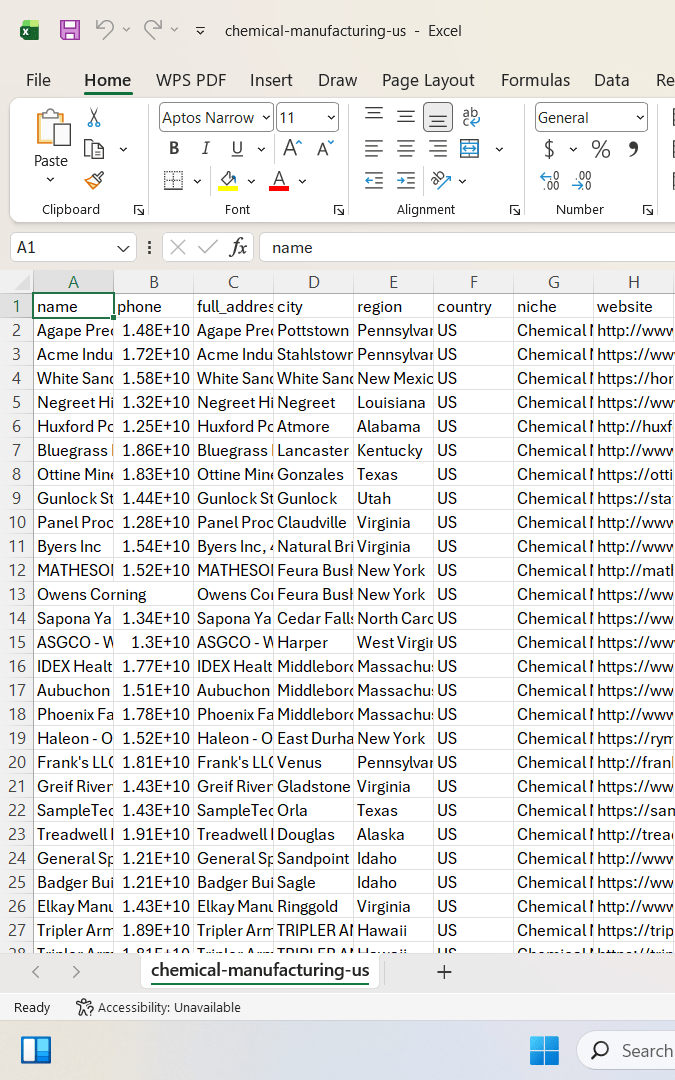Viewport: 675px width, 1080px height.
Task: Click Increase Indent icon
Action: pyautogui.click(x=406, y=180)
